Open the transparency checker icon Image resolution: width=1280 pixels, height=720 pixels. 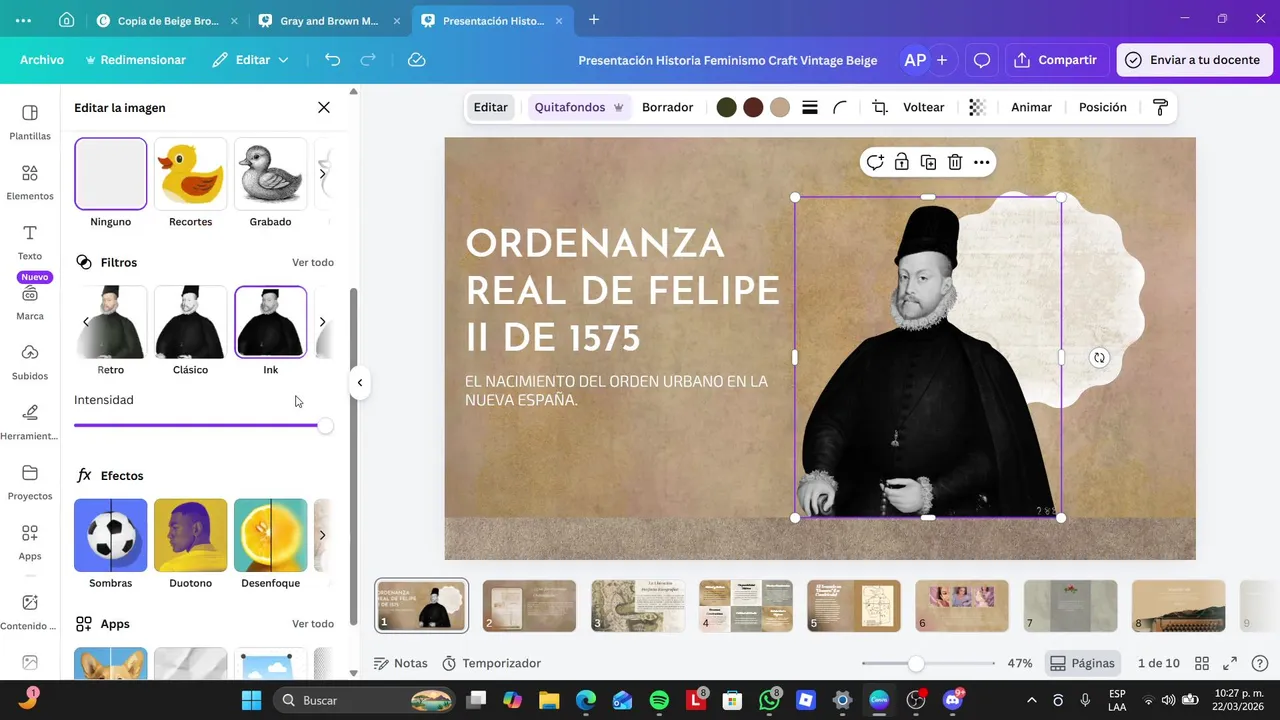(977, 107)
